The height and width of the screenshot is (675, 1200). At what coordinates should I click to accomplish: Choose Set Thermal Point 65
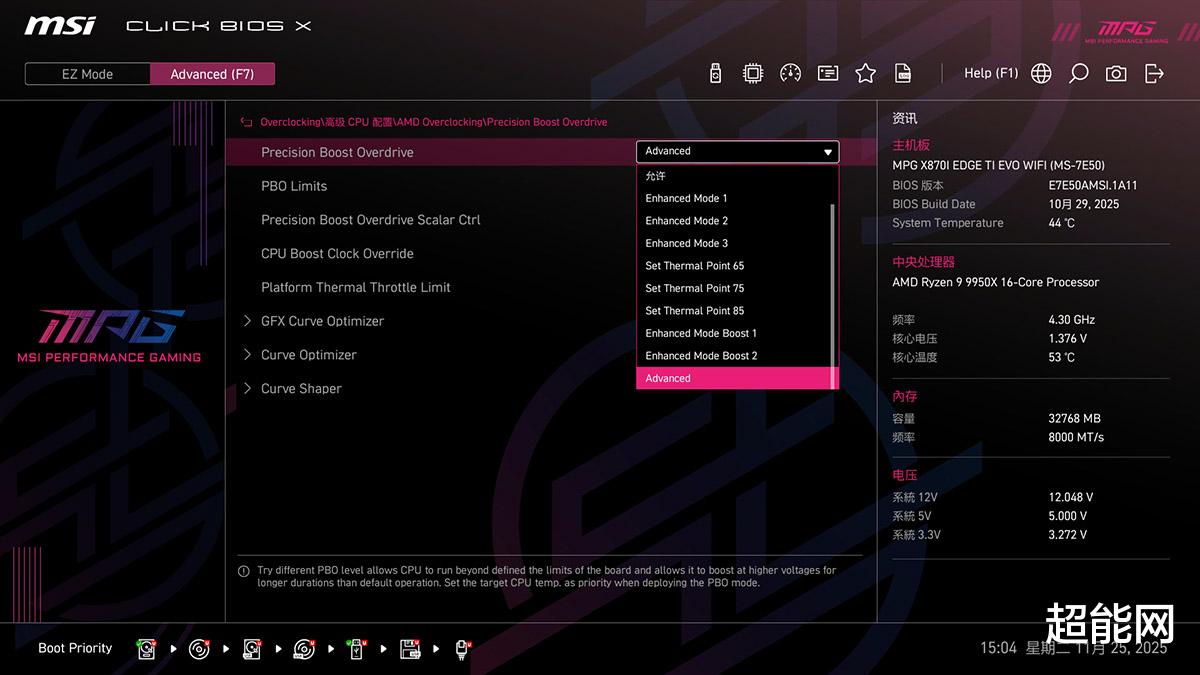tap(736, 266)
